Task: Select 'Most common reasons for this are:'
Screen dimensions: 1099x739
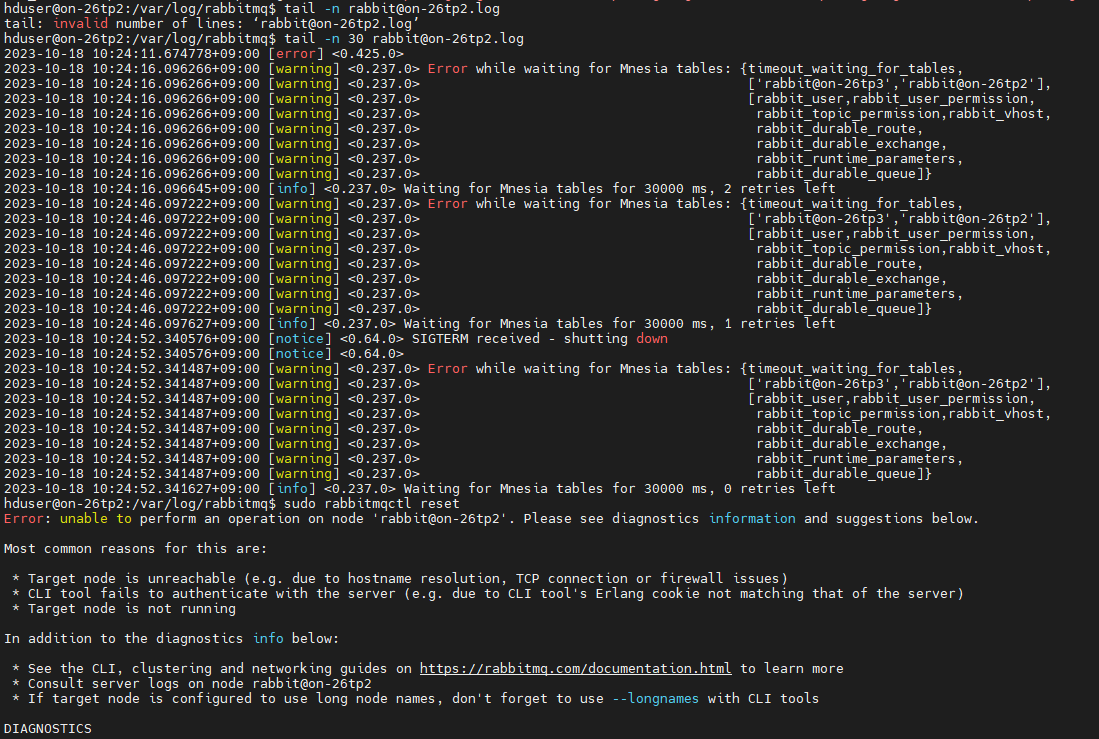Action: click(x=135, y=549)
